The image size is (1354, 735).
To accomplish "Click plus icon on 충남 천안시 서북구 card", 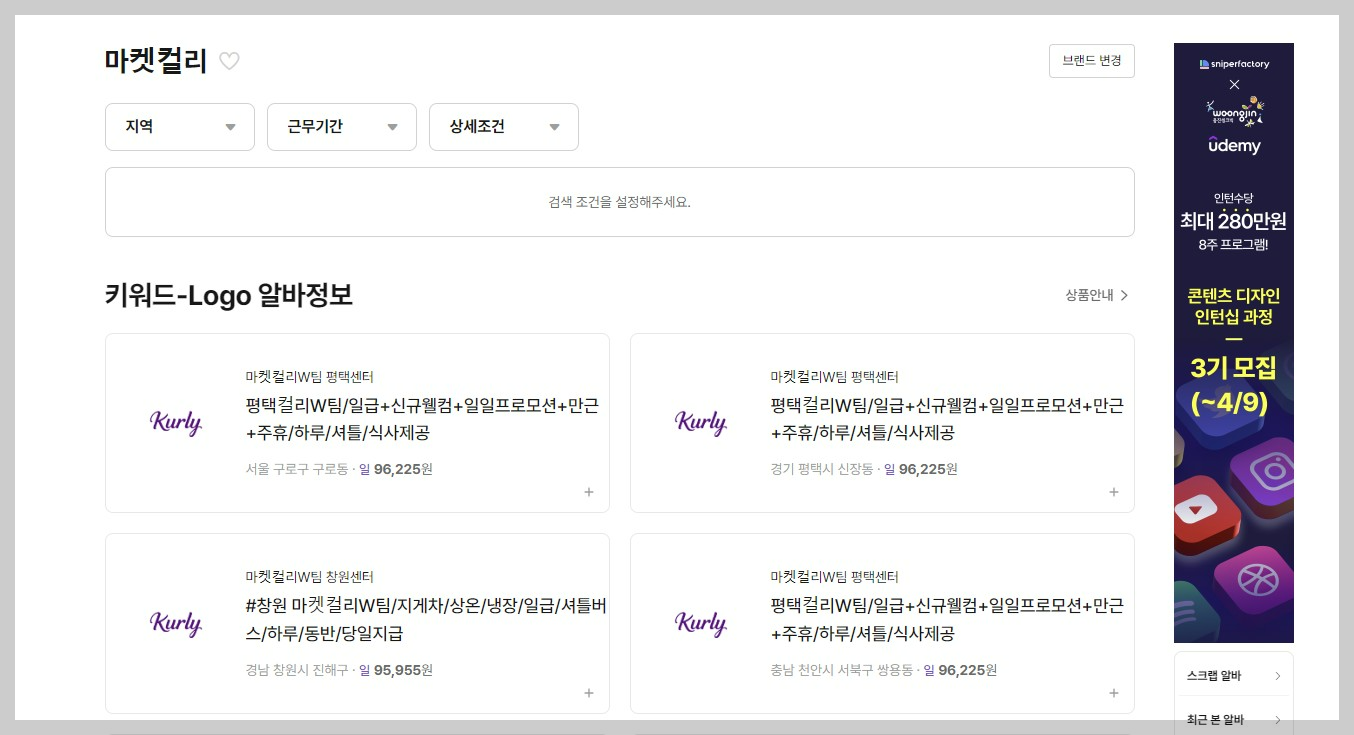I will pyautogui.click(x=1114, y=693).
